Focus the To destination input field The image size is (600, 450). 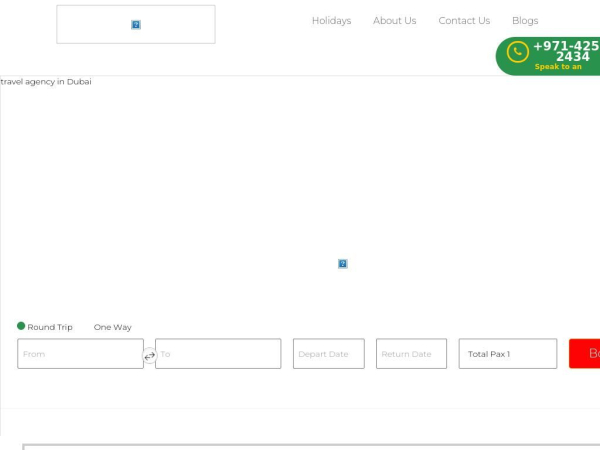(x=218, y=354)
